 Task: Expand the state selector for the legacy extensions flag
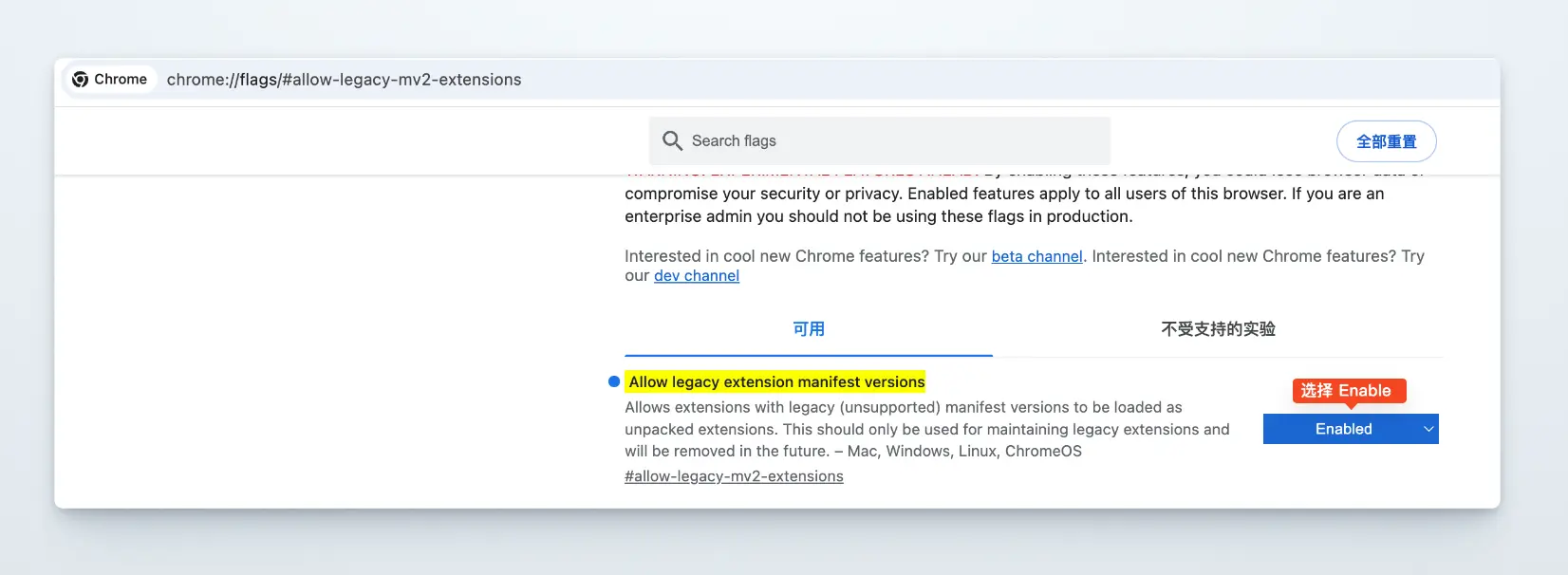[1350, 429]
